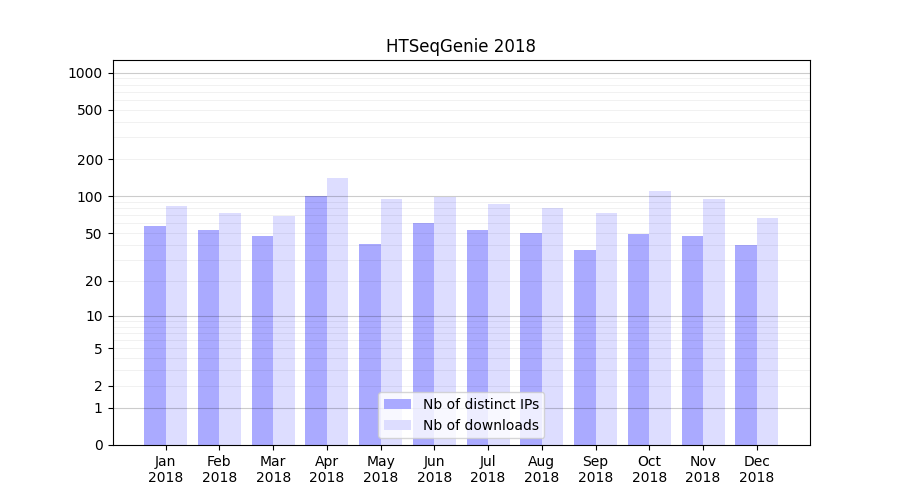
Task: Click the Sep 2018 distinct IPs bar
Action: 585,347
